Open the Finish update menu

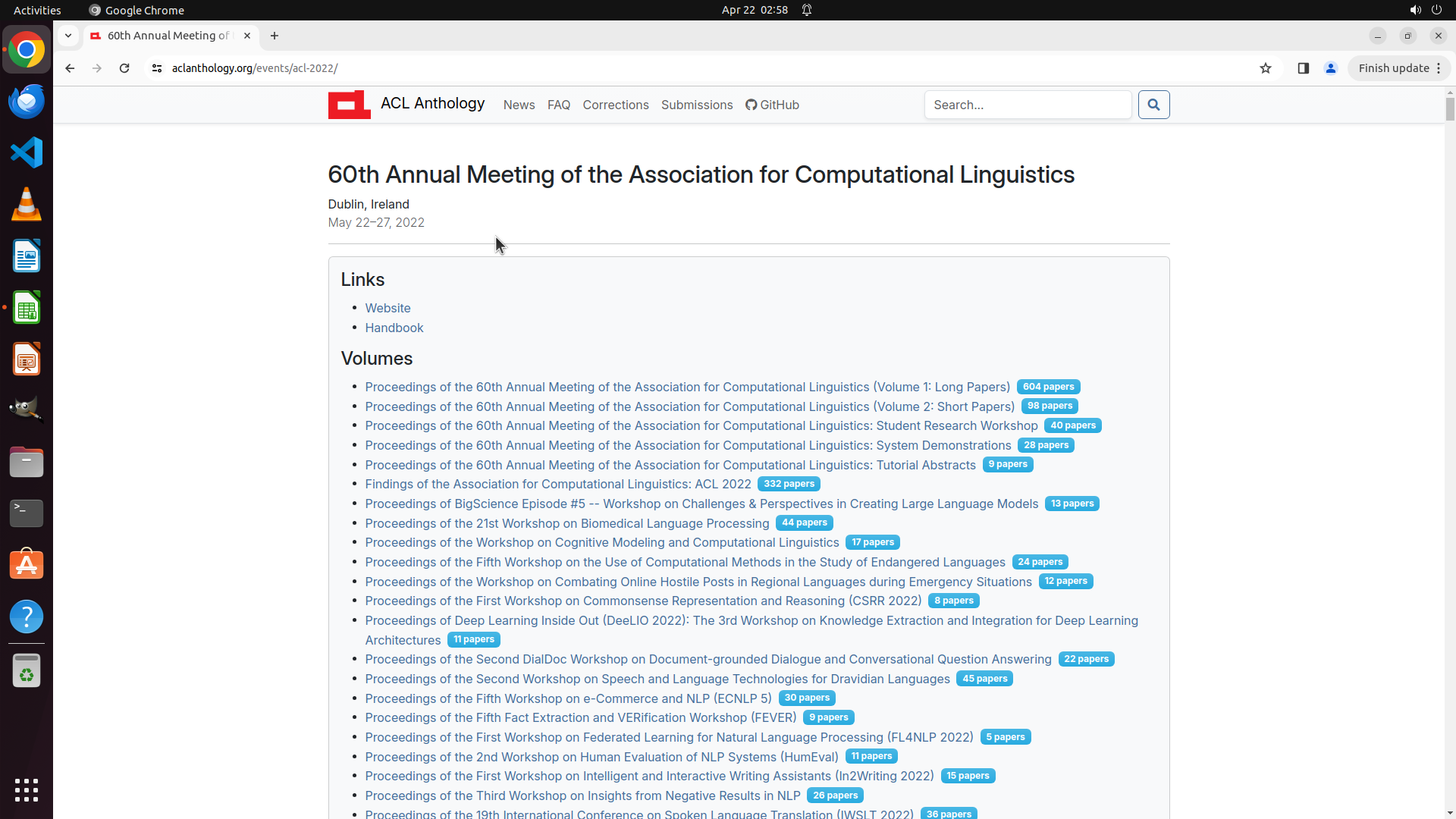1399,68
